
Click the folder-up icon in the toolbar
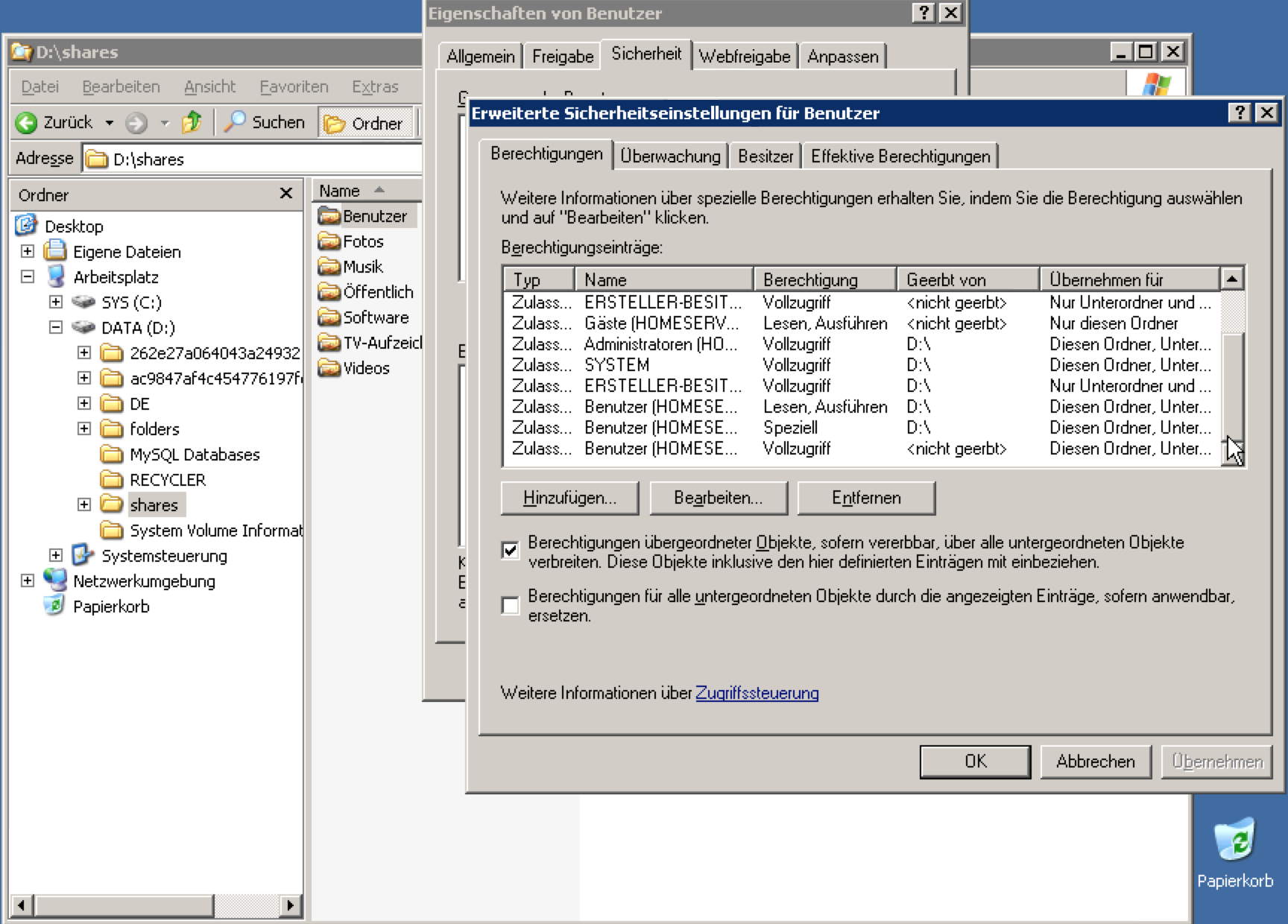tap(192, 121)
